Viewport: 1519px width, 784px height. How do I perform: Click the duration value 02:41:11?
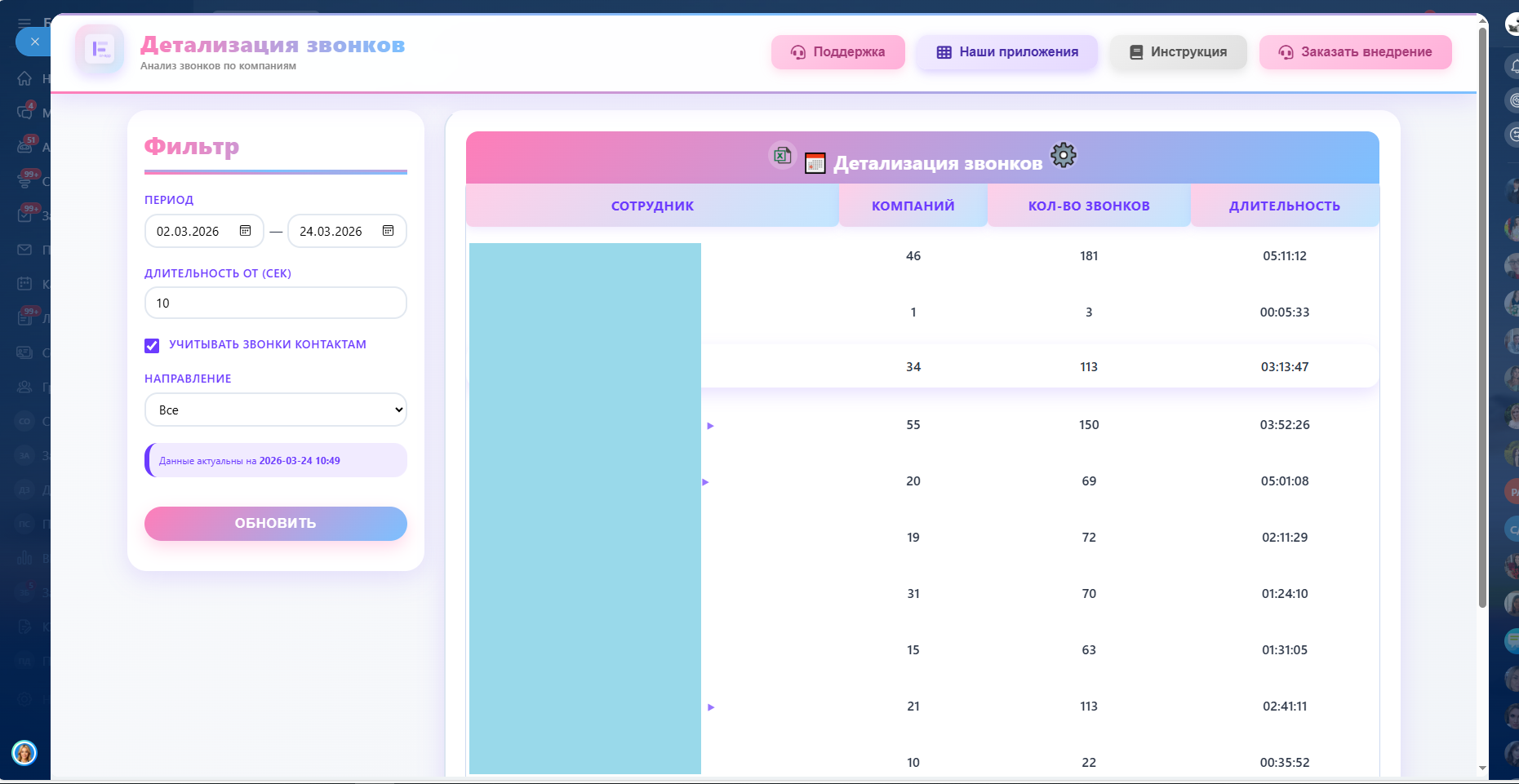(1285, 706)
